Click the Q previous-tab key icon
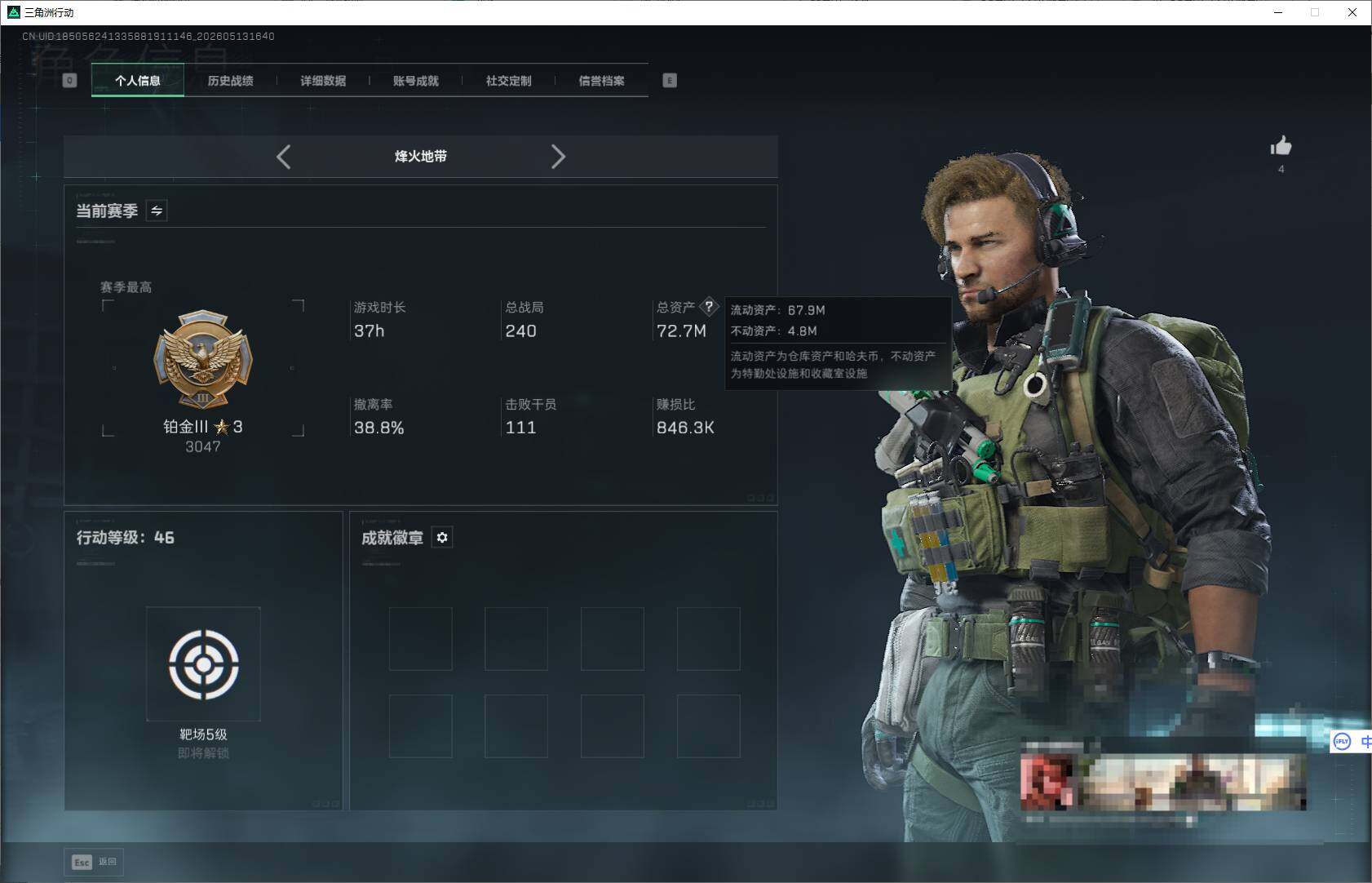 pyautogui.click(x=69, y=80)
